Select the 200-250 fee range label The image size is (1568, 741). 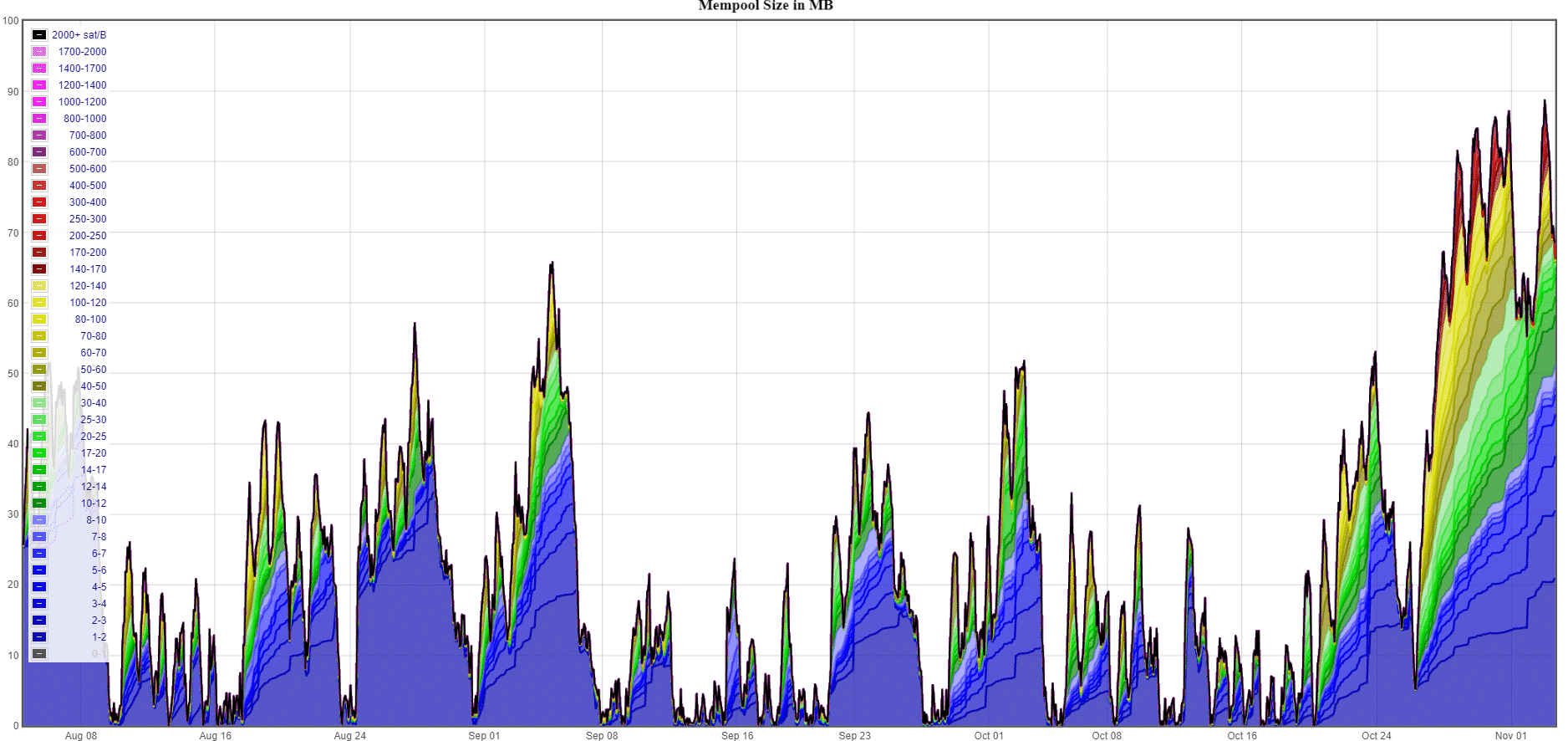pyautogui.click(x=88, y=236)
